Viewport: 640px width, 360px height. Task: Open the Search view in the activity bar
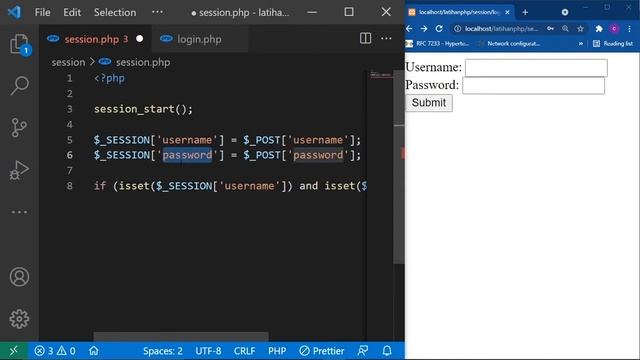click(19, 86)
